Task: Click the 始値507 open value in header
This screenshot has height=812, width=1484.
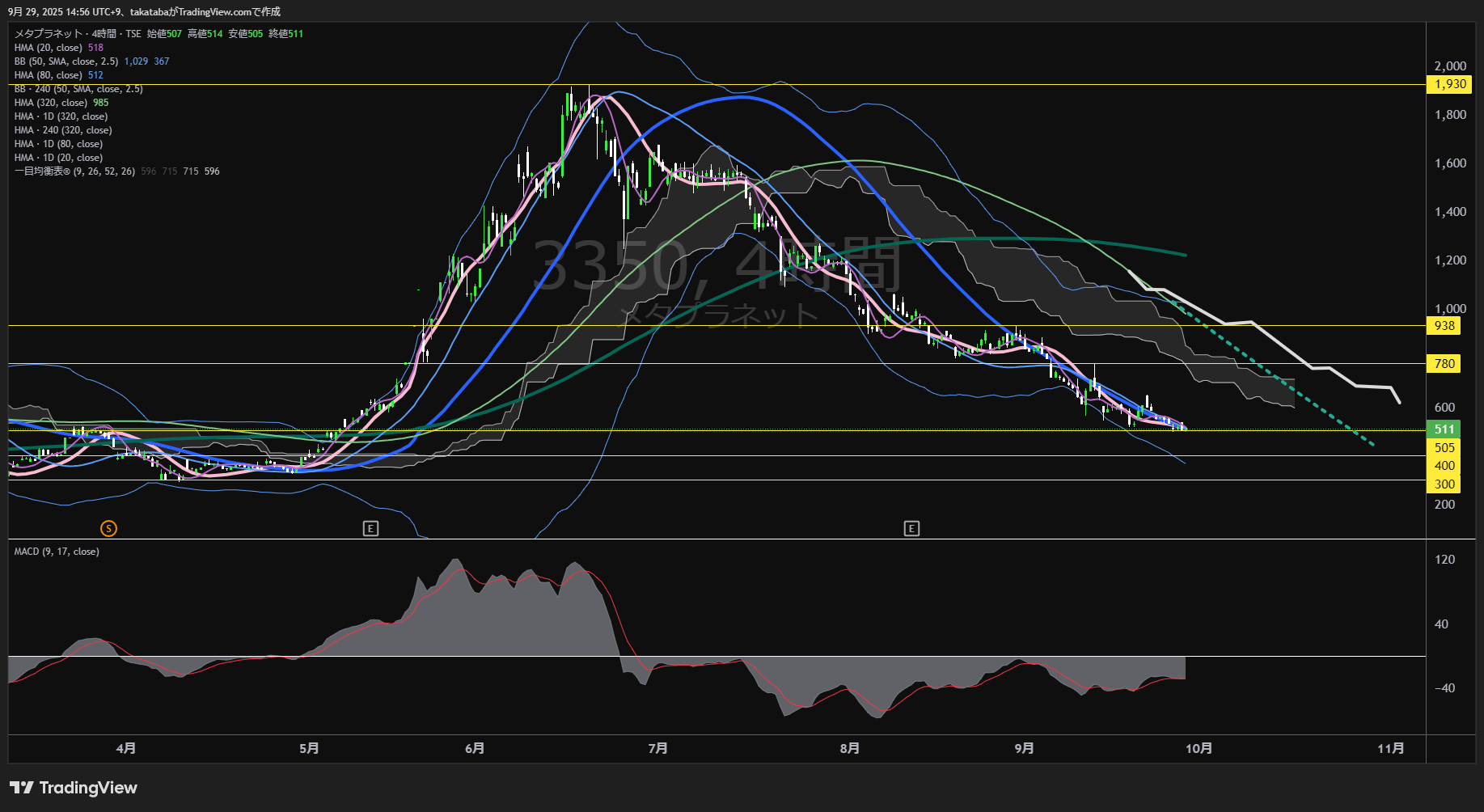Action: pos(165,34)
